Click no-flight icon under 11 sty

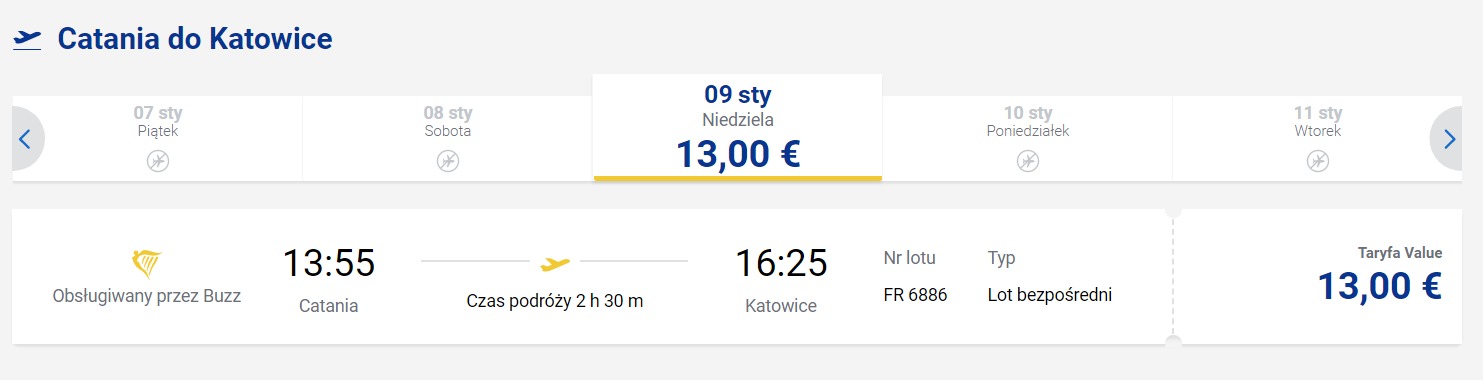pos(1318,161)
